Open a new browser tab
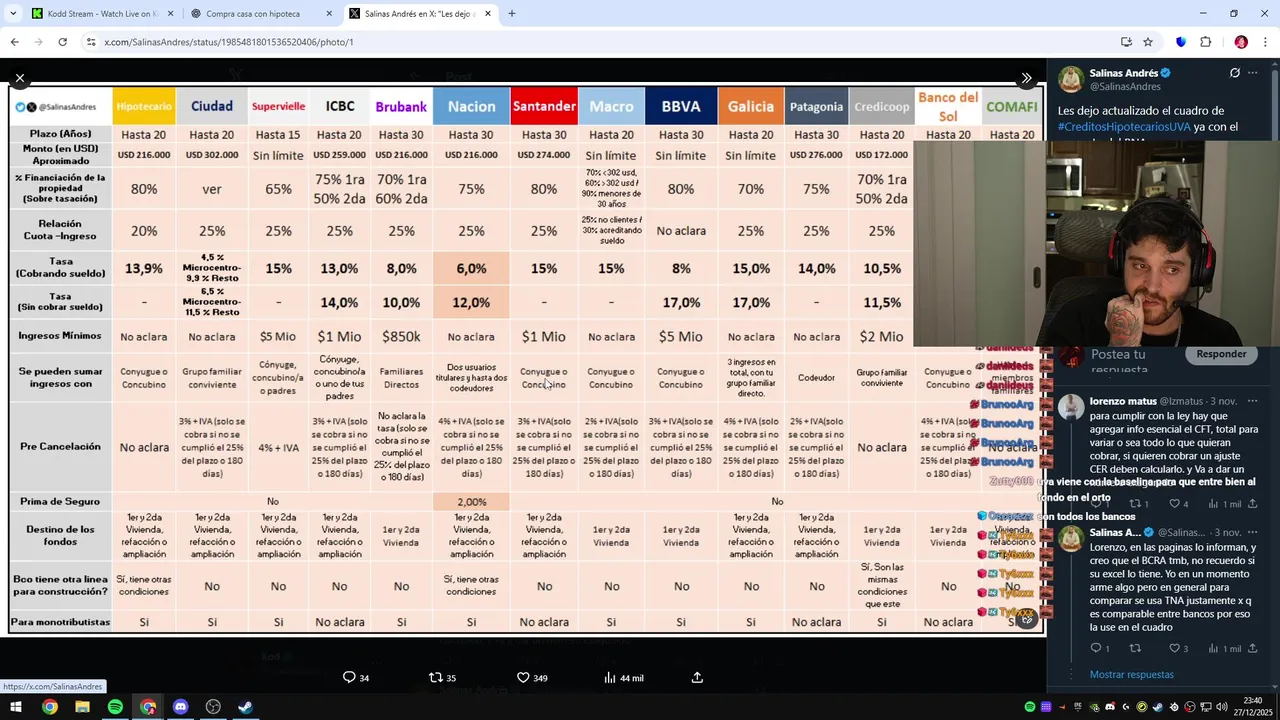1280x720 pixels. [512, 14]
